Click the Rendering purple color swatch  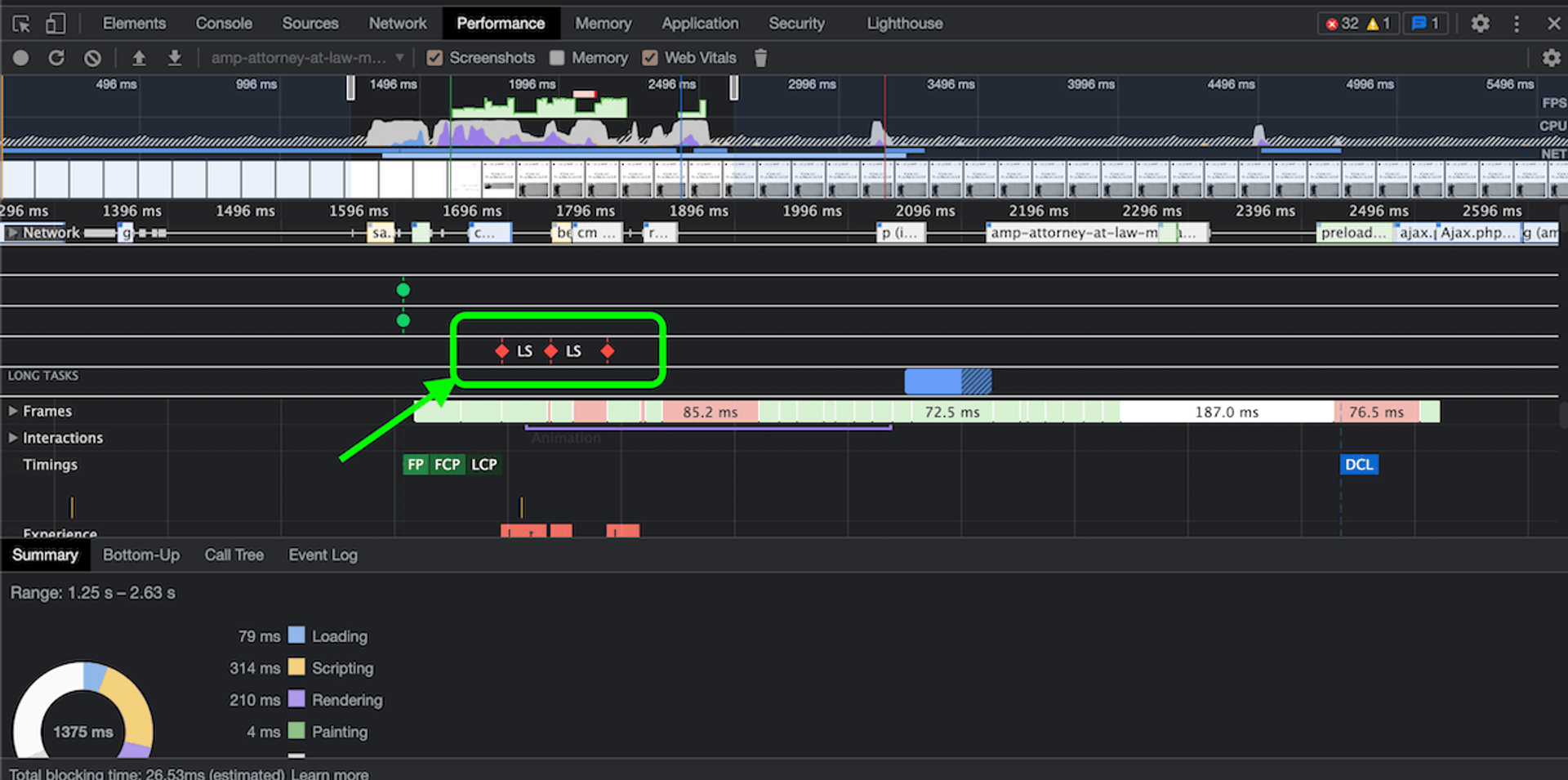pos(296,699)
